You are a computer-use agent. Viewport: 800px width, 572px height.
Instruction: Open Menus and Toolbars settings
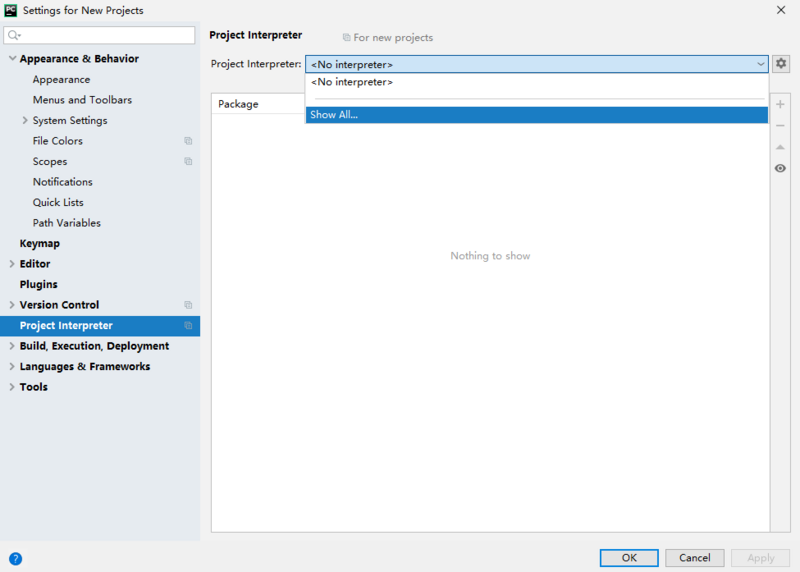82,100
